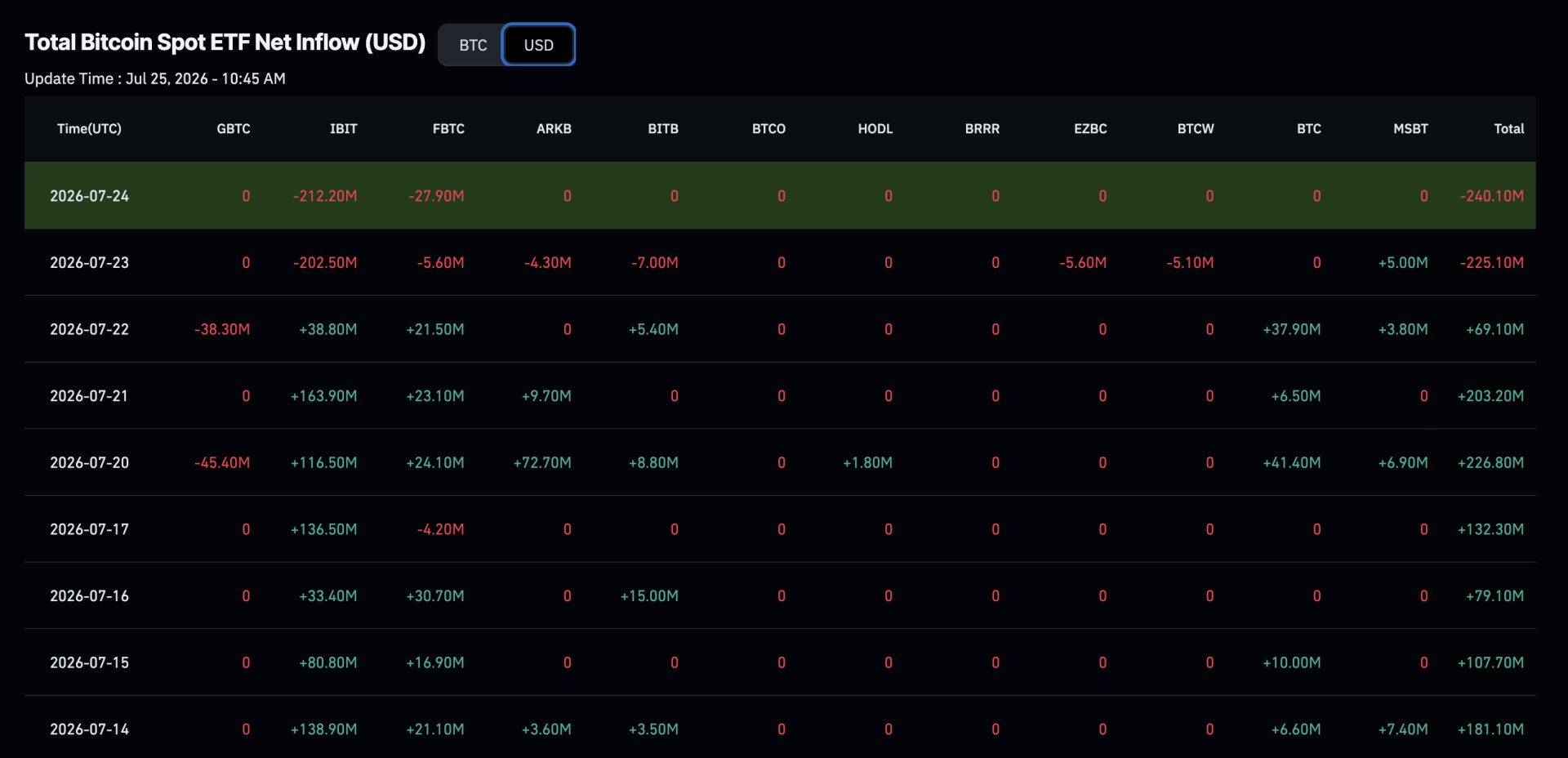The width and height of the screenshot is (1568, 758).
Task: Select the highlighted 2026-07-24 row date
Action: (89, 196)
